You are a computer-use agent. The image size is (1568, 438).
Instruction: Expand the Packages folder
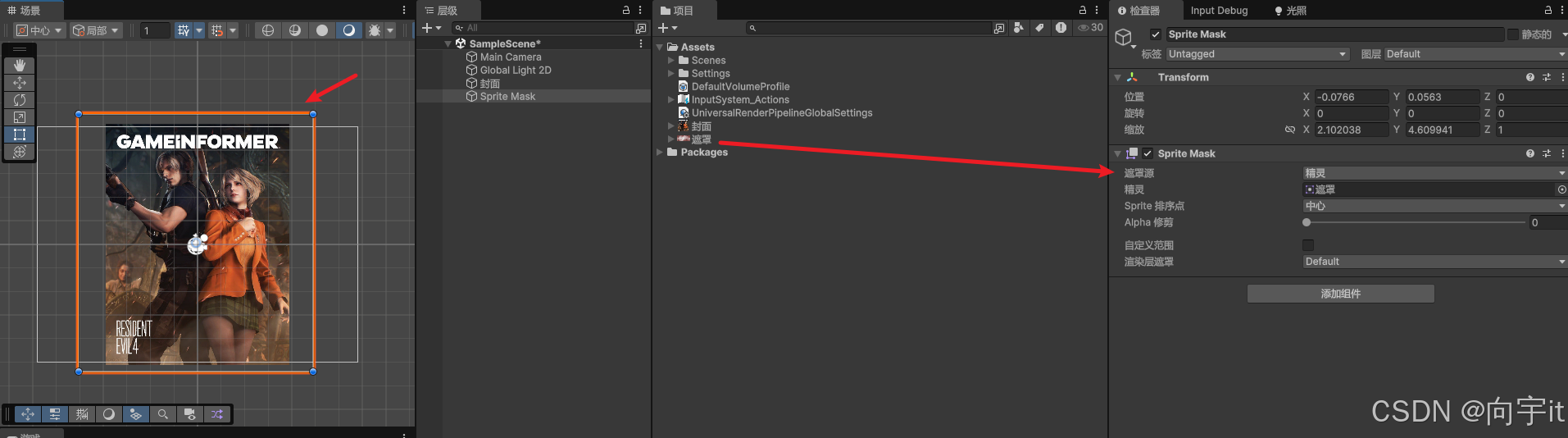pos(660,153)
